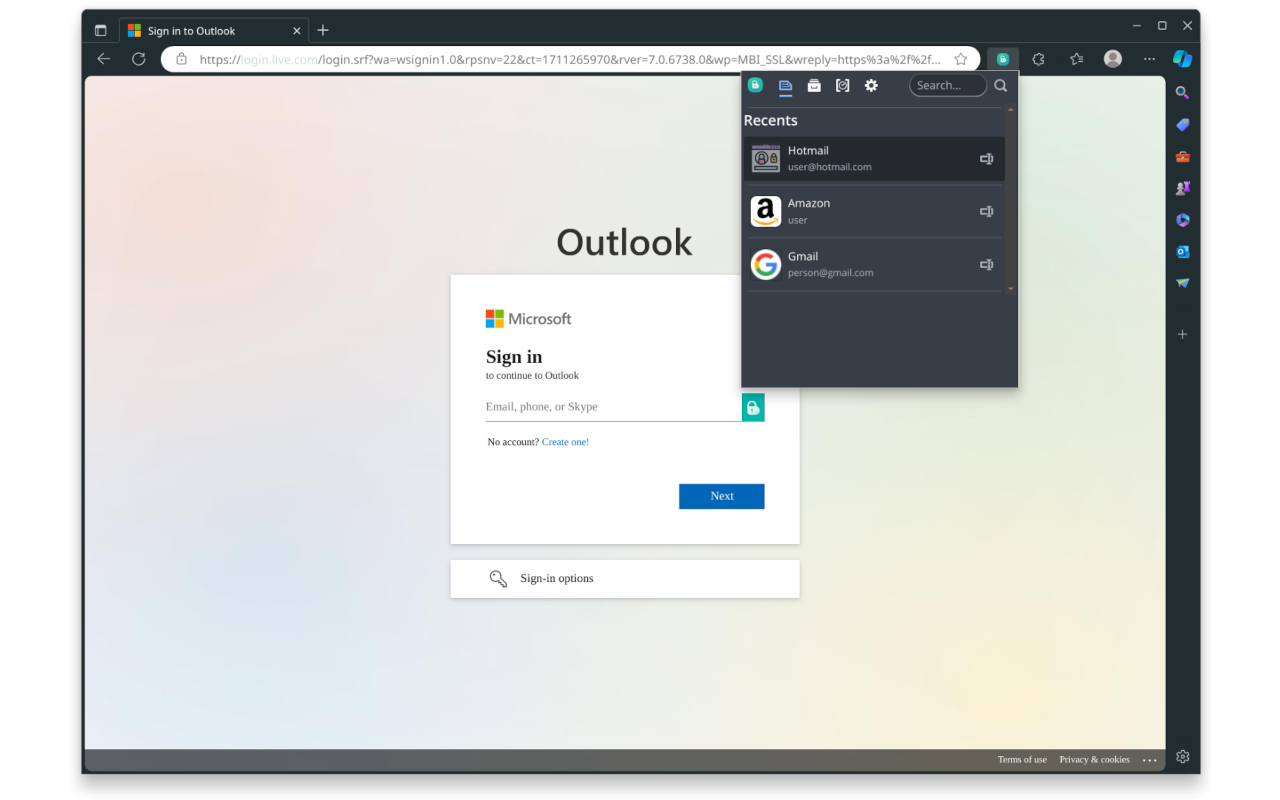Screen dimensions: 1280x800
Task: Open the archive box tab in the popup
Action: pos(814,86)
